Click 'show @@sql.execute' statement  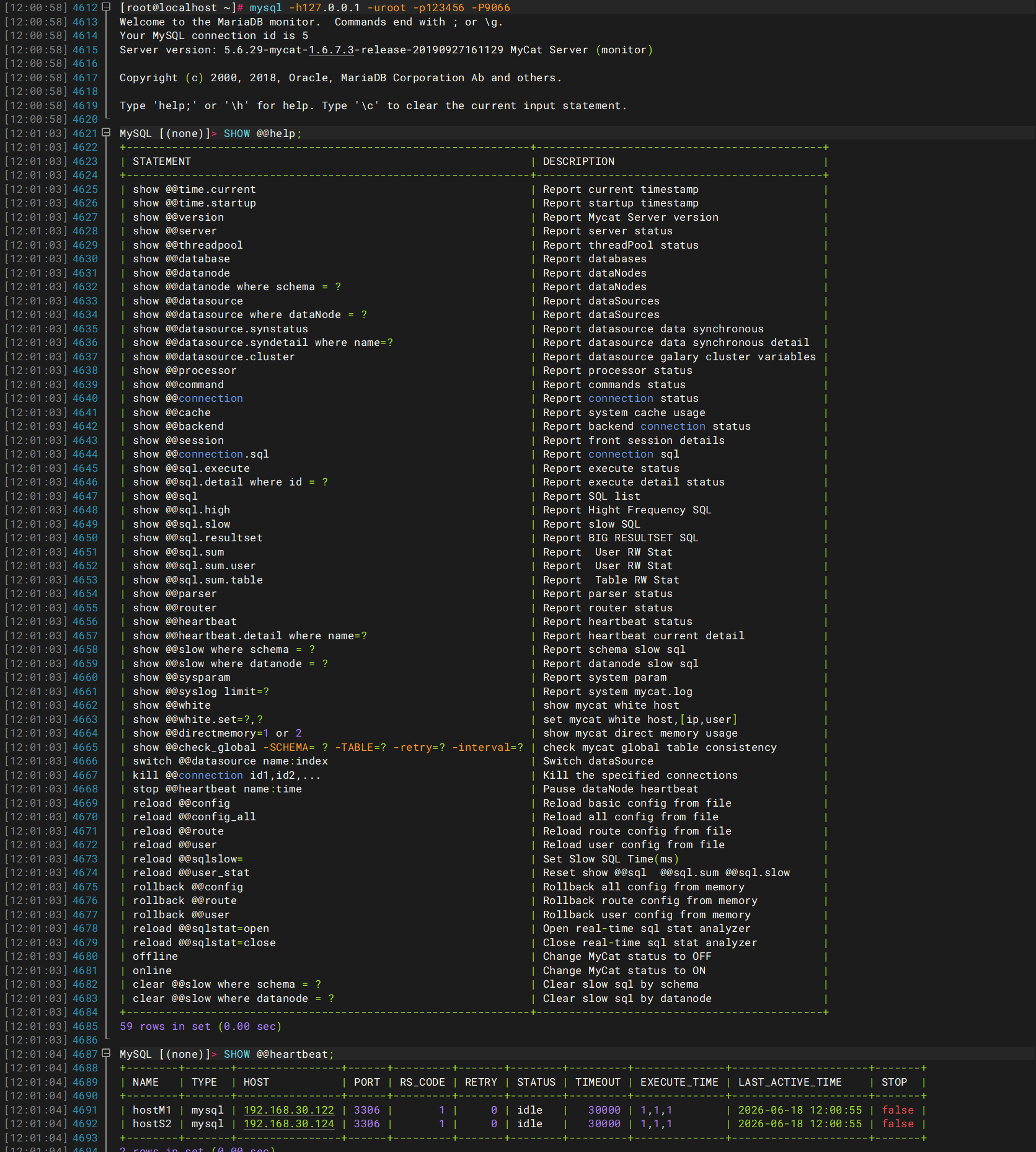click(x=191, y=468)
